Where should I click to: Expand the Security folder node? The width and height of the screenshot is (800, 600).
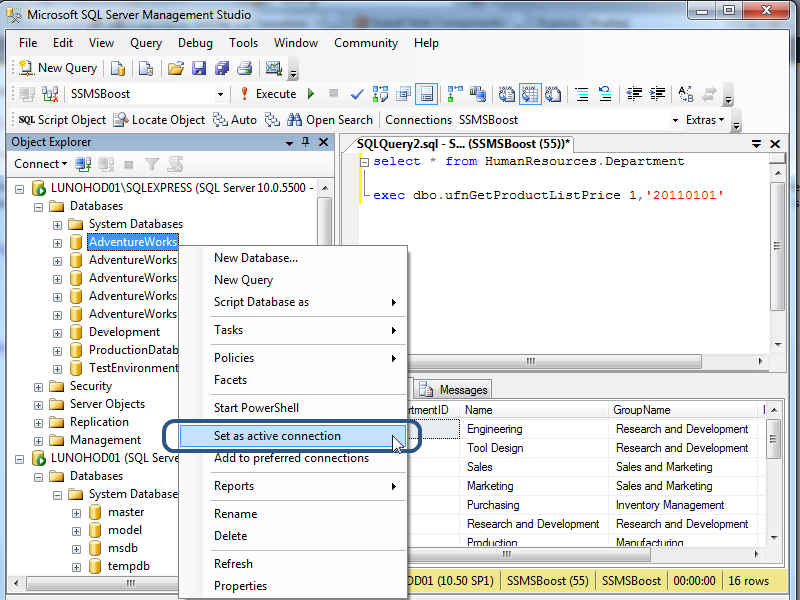tap(38, 387)
